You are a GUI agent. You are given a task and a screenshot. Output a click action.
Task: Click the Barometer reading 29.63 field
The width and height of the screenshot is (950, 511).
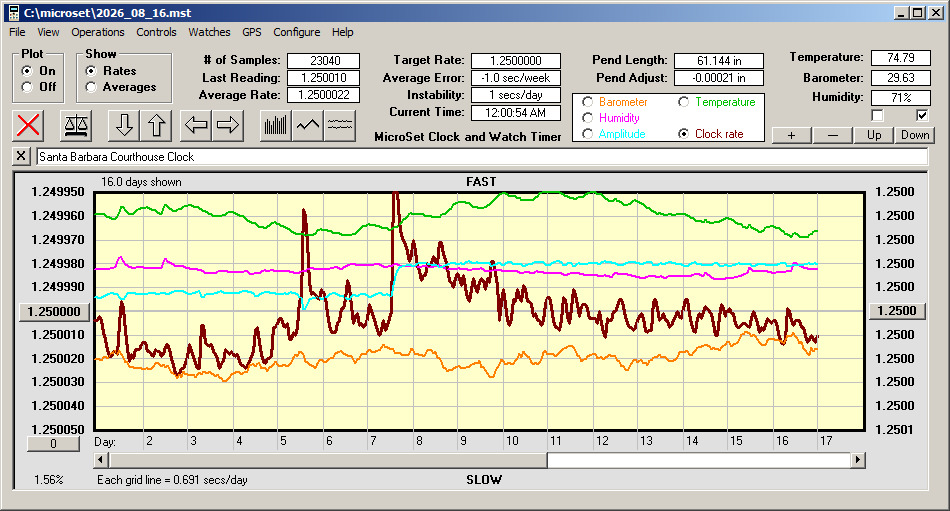900,78
